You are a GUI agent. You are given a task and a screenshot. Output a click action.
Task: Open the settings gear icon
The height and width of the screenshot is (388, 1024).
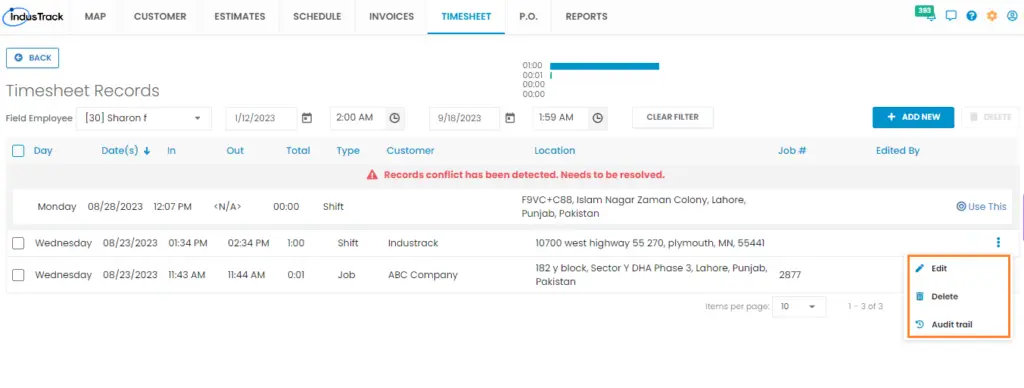tap(991, 16)
